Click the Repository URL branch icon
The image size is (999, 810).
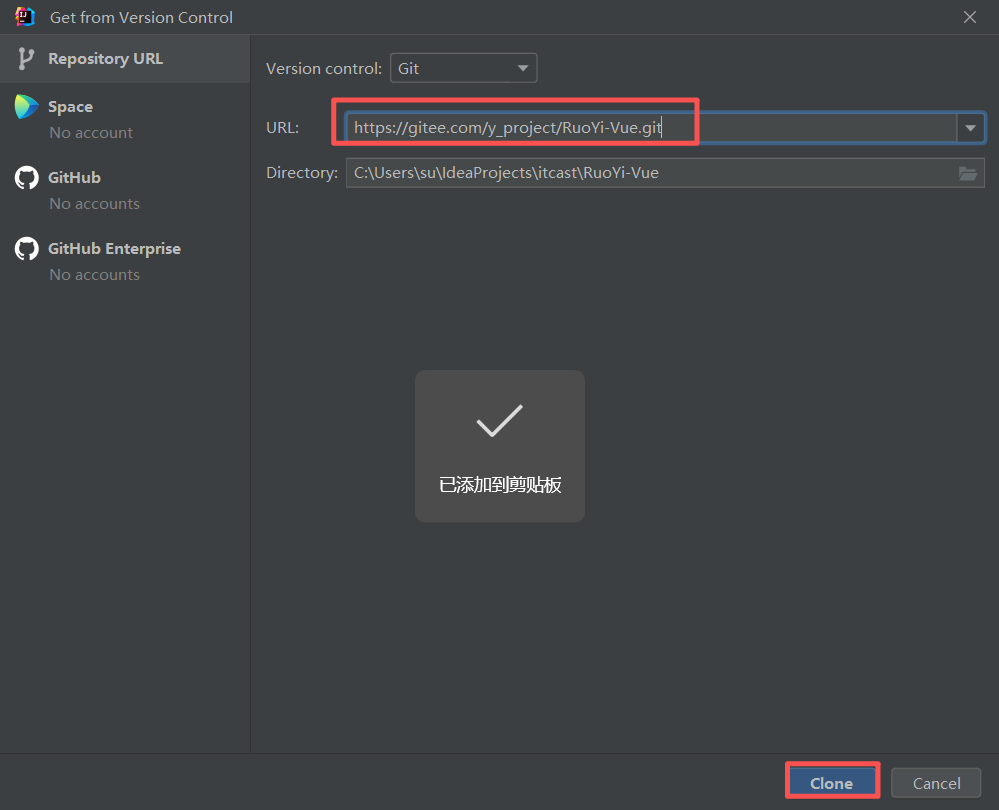click(x=25, y=59)
